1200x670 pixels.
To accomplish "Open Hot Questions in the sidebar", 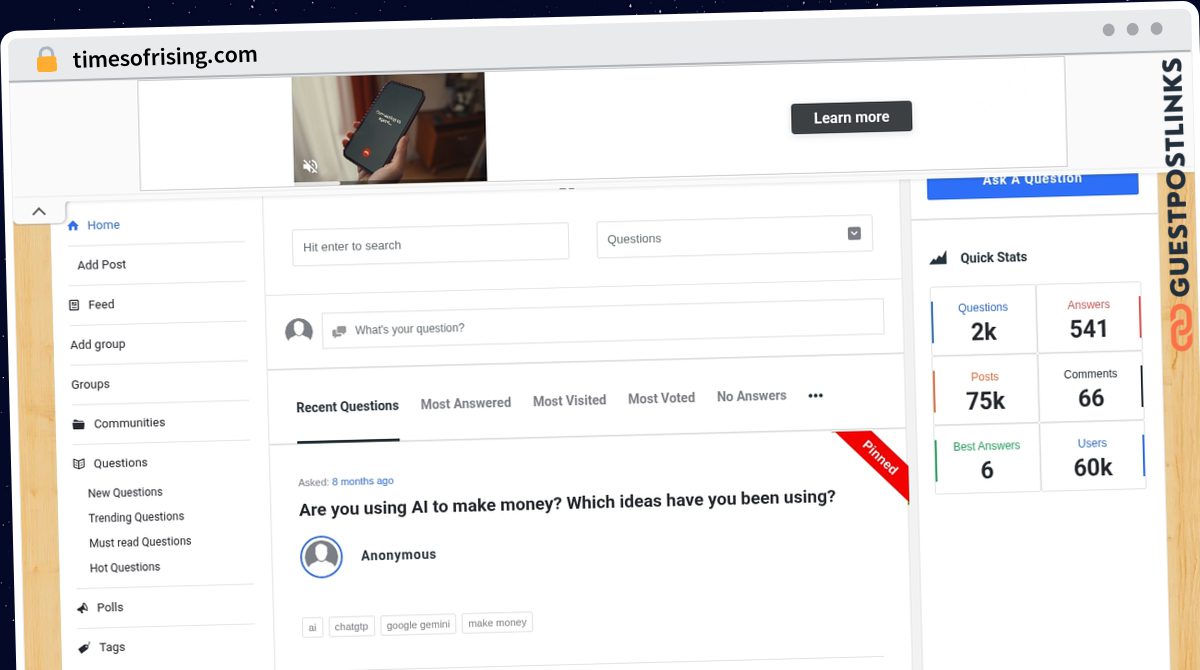I will pyautogui.click(x=125, y=568).
